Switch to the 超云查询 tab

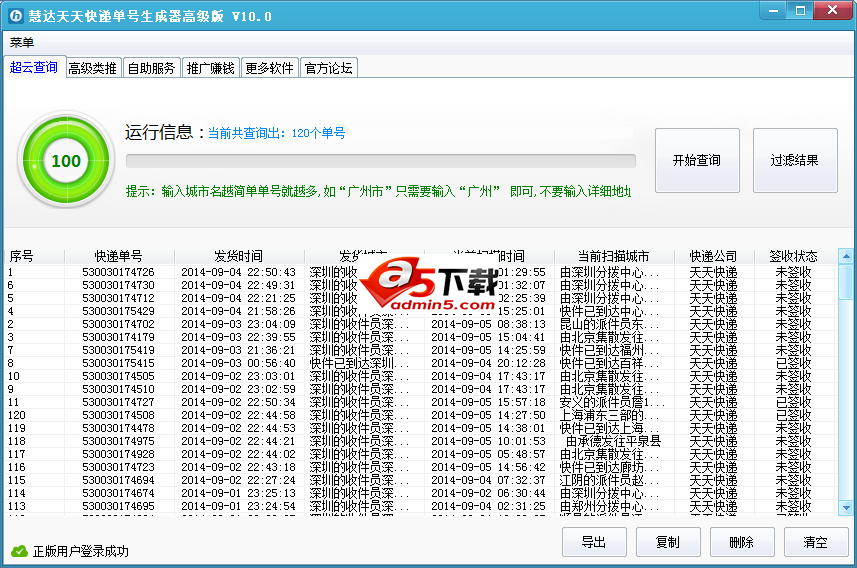[x=34, y=67]
